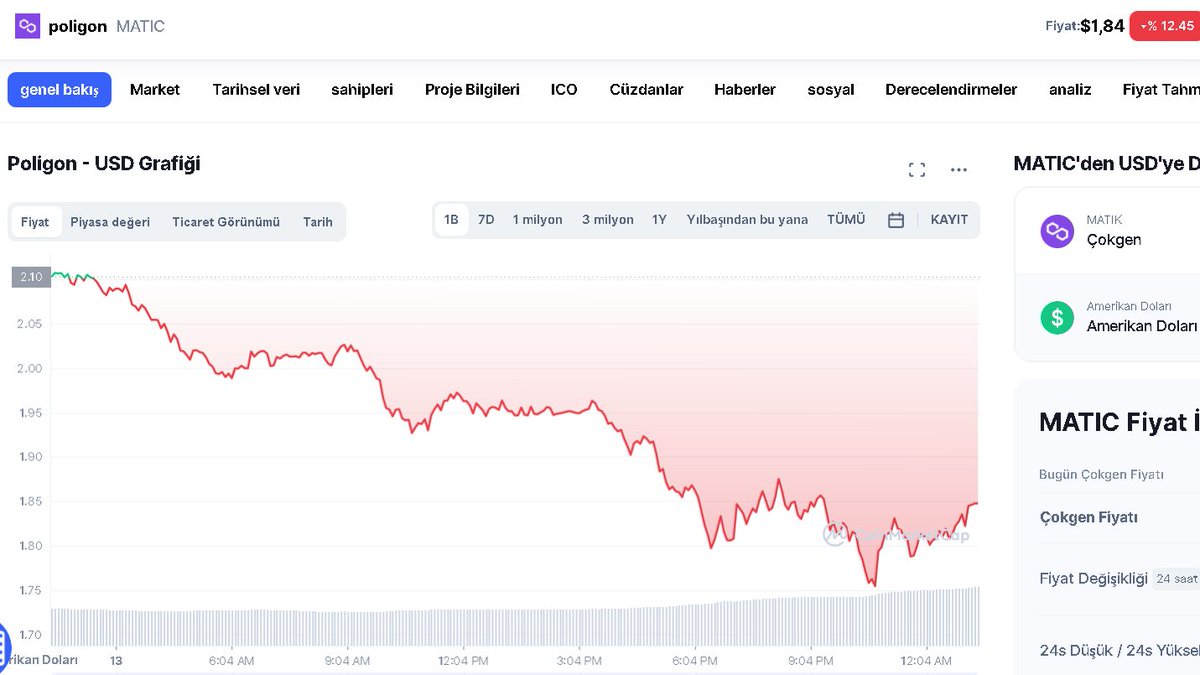Click the 13 date axis label
1200x675 pixels.
116,661
